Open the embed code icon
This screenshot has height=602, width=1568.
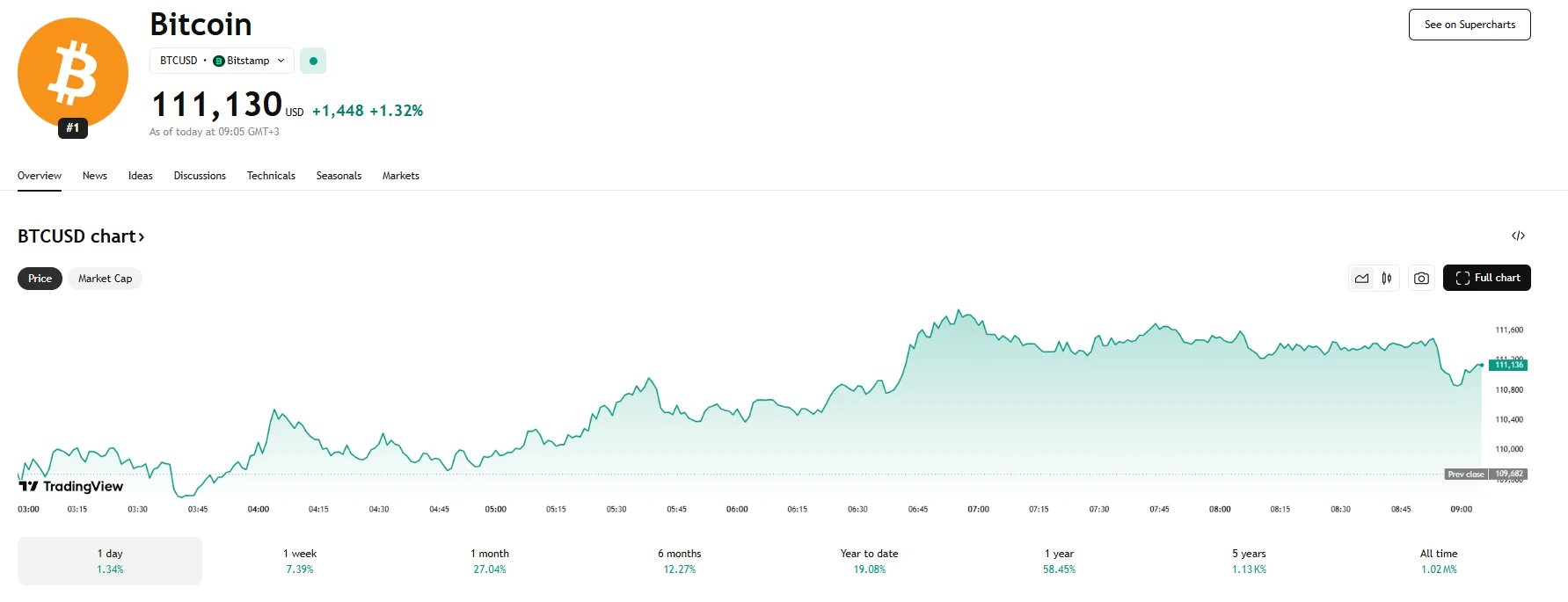pos(1518,236)
